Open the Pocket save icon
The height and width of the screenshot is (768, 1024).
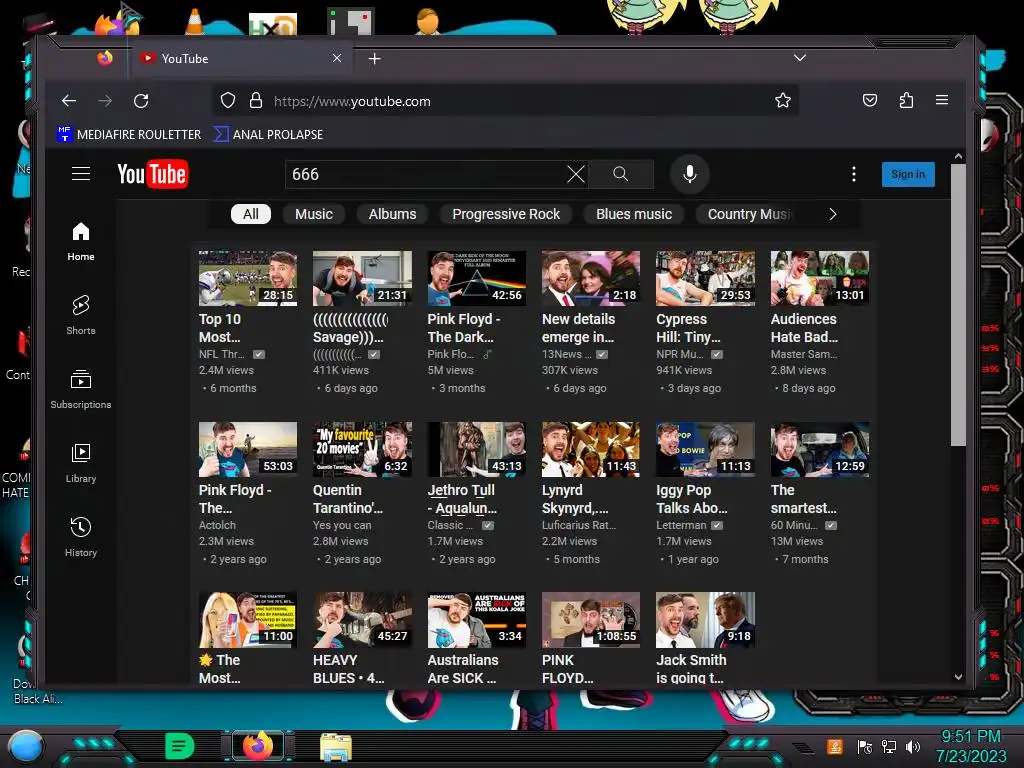(x=870, y=101)
